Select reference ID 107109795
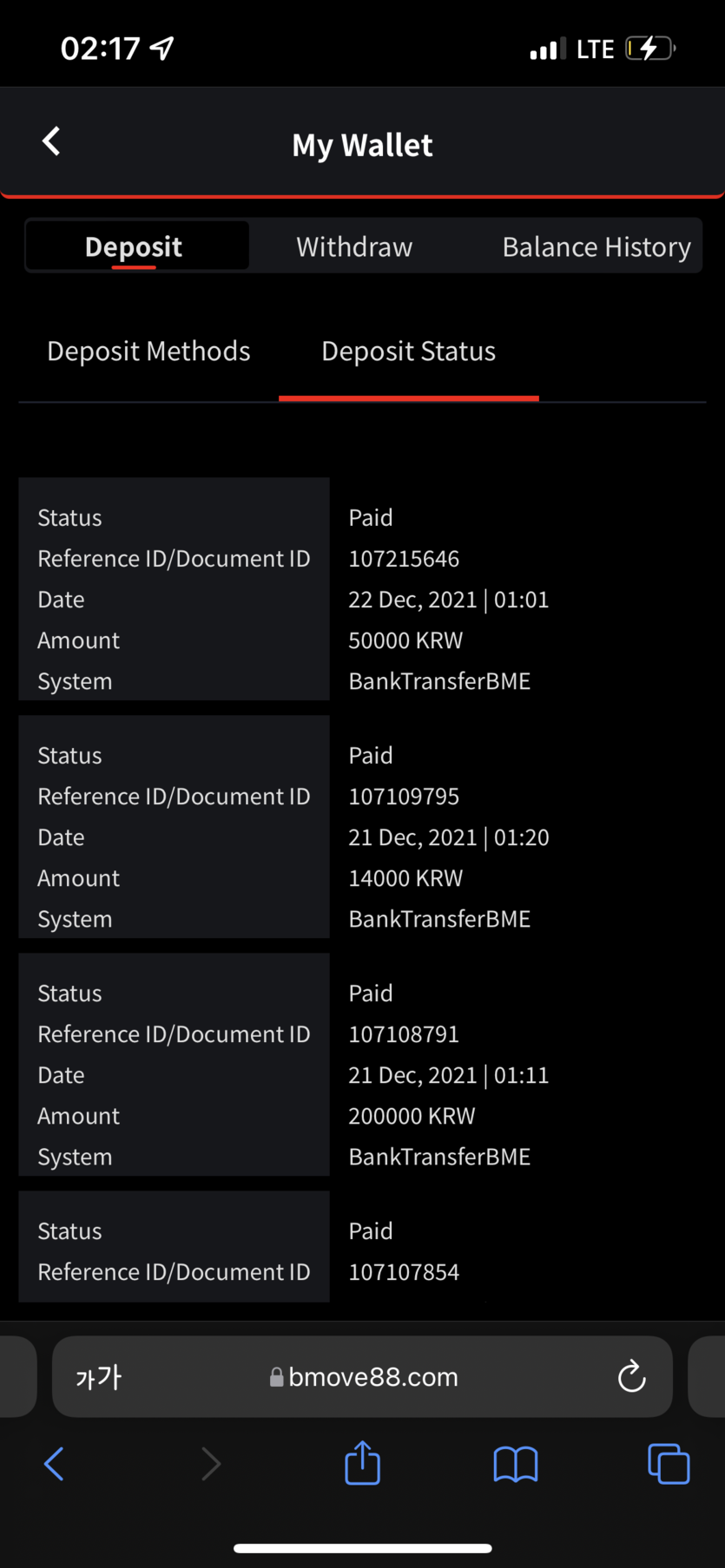Viewport: 725px width, 1568px height. coord(404,796)
